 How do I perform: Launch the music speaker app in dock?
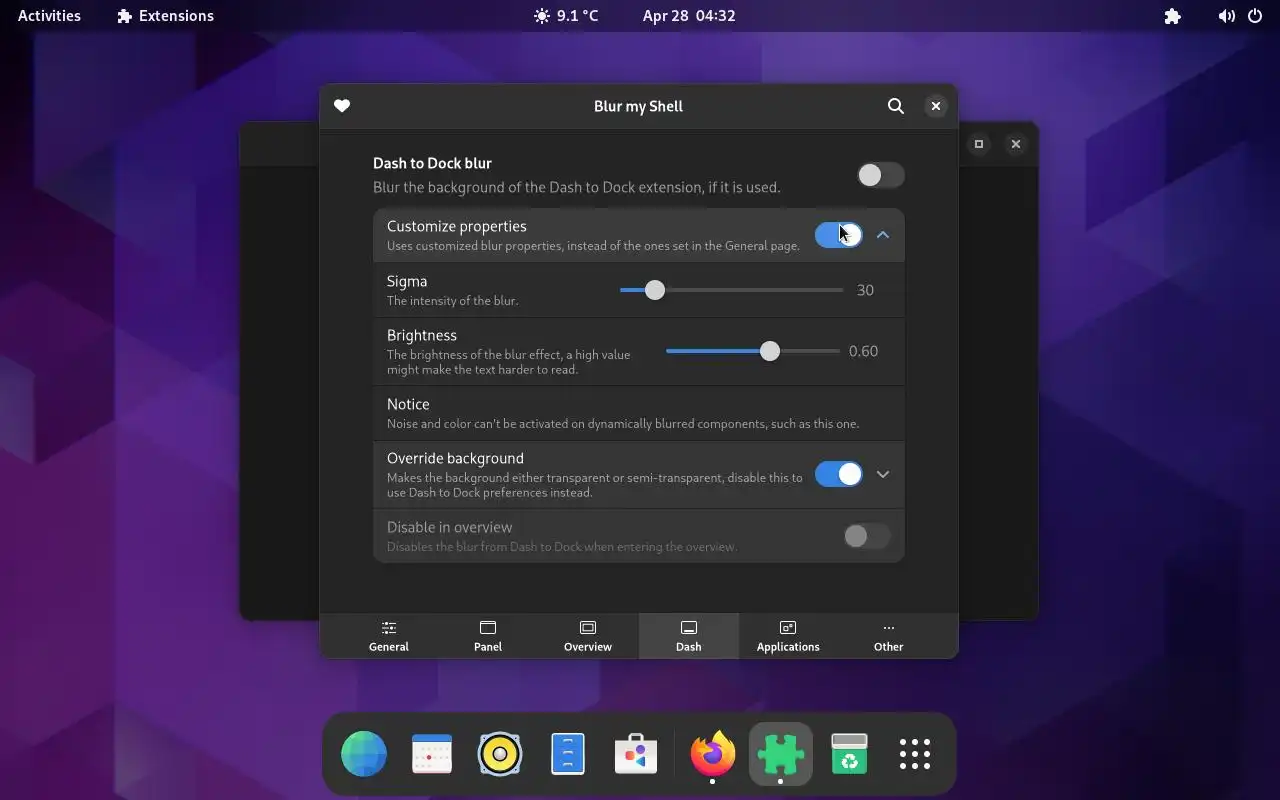(x=500, y=754)
